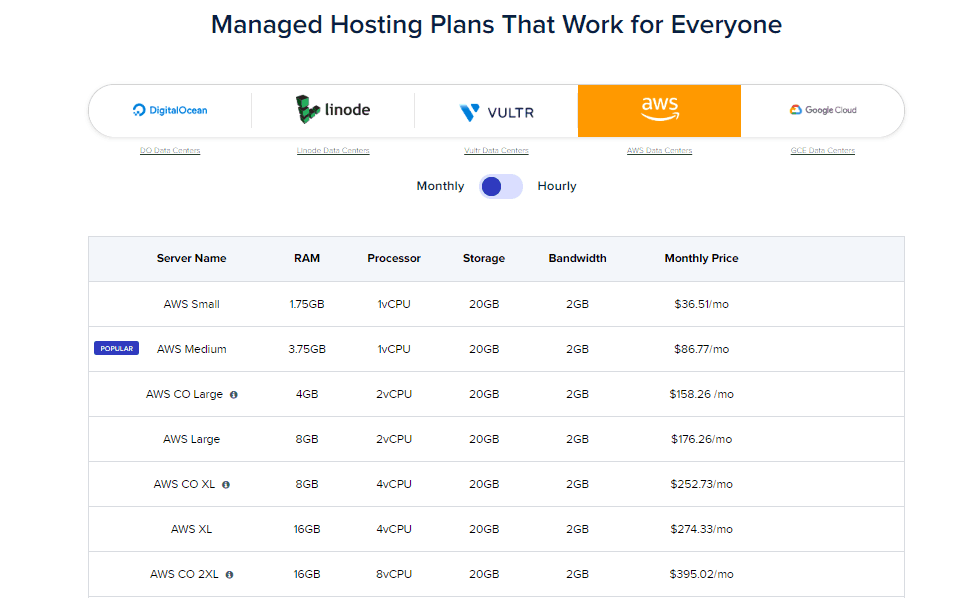
Task: Select the AWS Medium server name
Action: 191,349
